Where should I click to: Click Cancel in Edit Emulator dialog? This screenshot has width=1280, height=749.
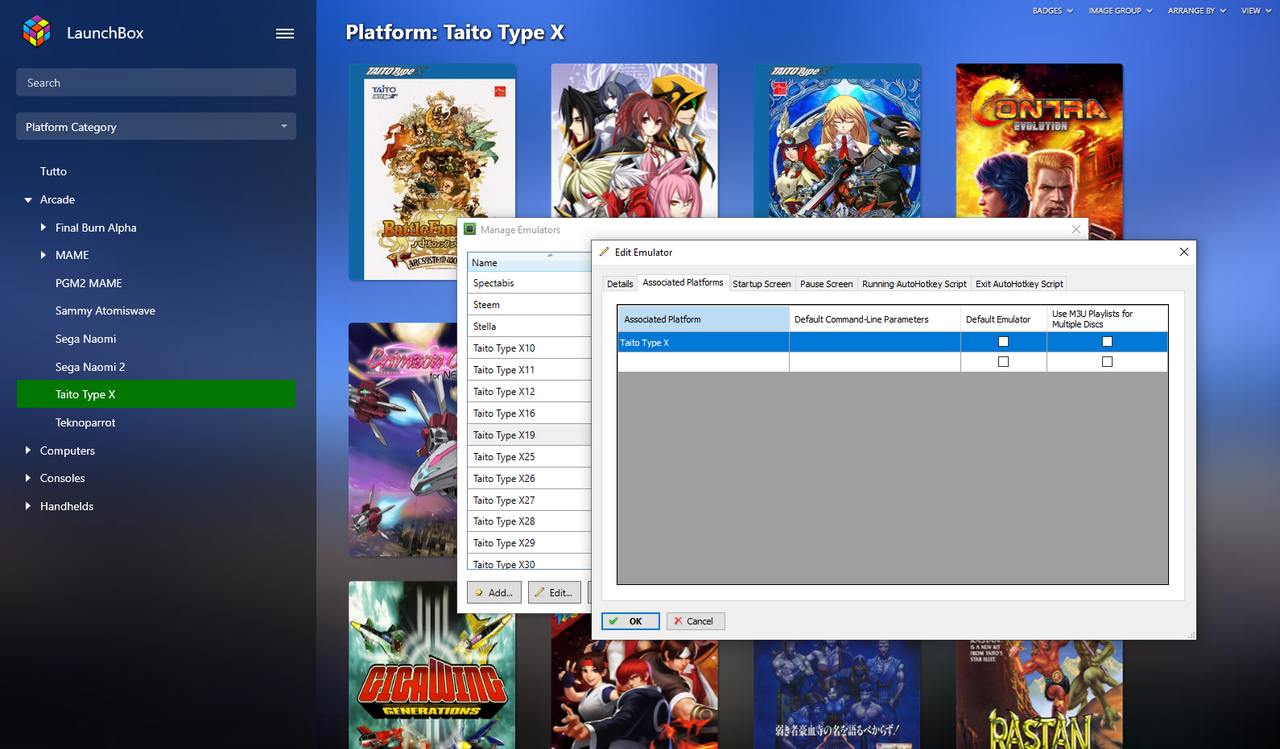tap(695, 621)
